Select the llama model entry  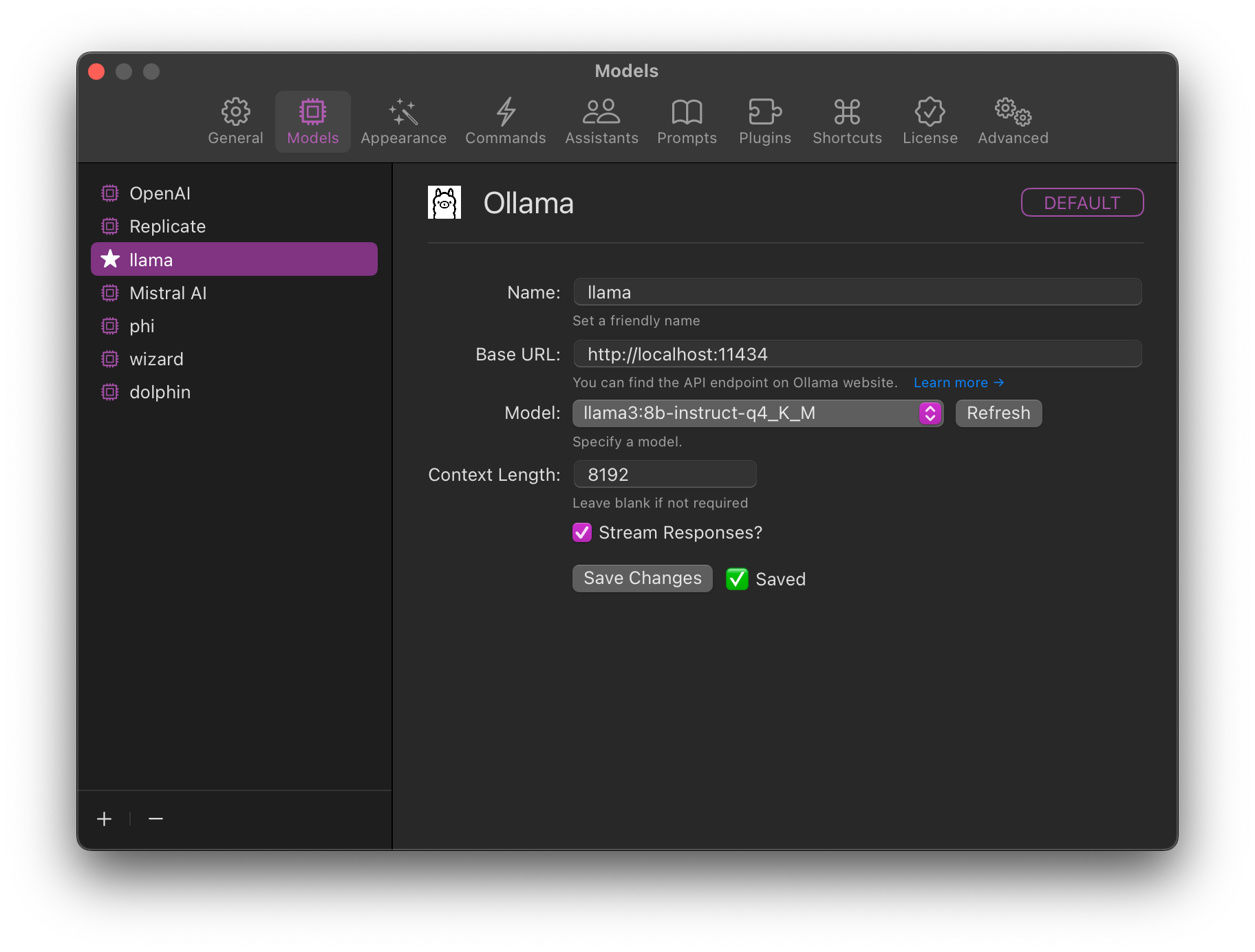click(234, 259)
